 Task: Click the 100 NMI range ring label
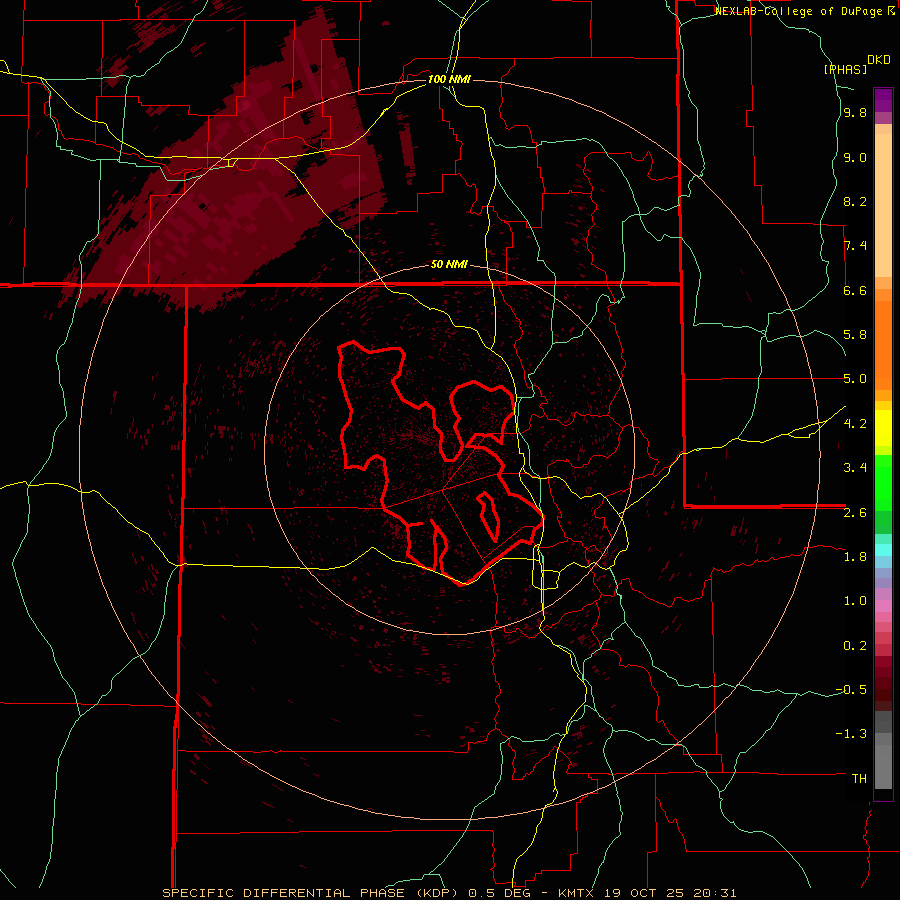tap(449, 79)
